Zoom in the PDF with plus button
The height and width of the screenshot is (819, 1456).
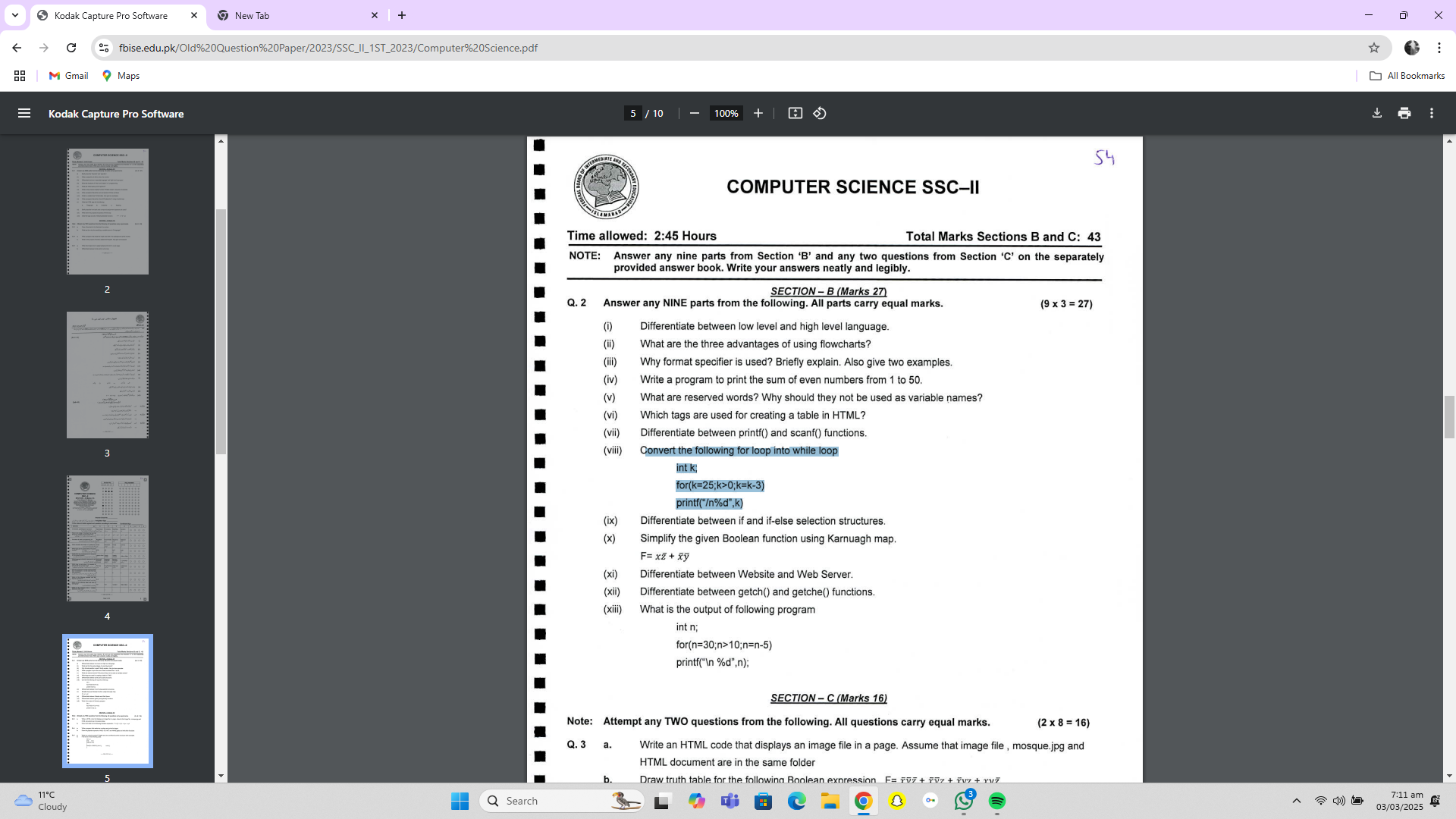click(758, 113)
